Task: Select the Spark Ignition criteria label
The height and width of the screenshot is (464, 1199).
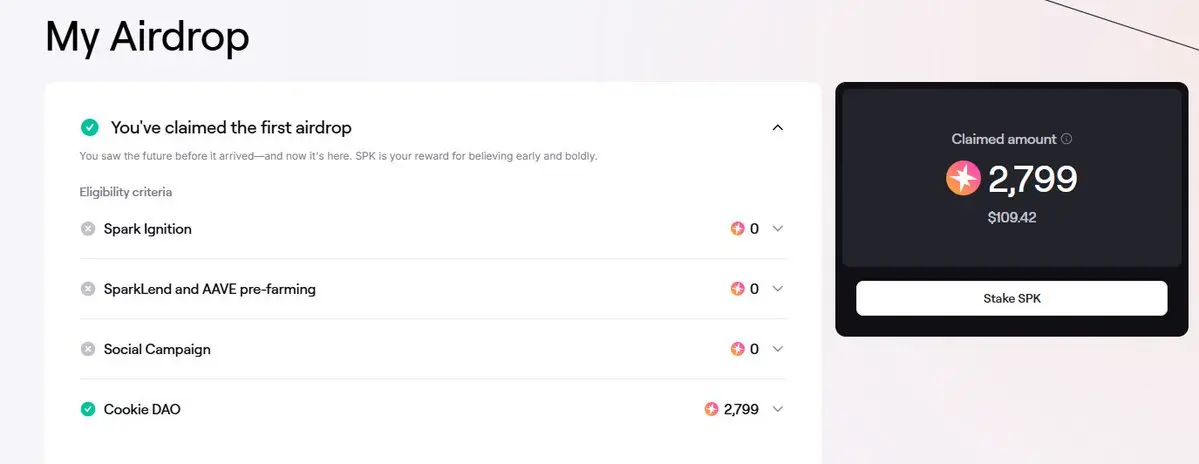Action: pos(148,229)
